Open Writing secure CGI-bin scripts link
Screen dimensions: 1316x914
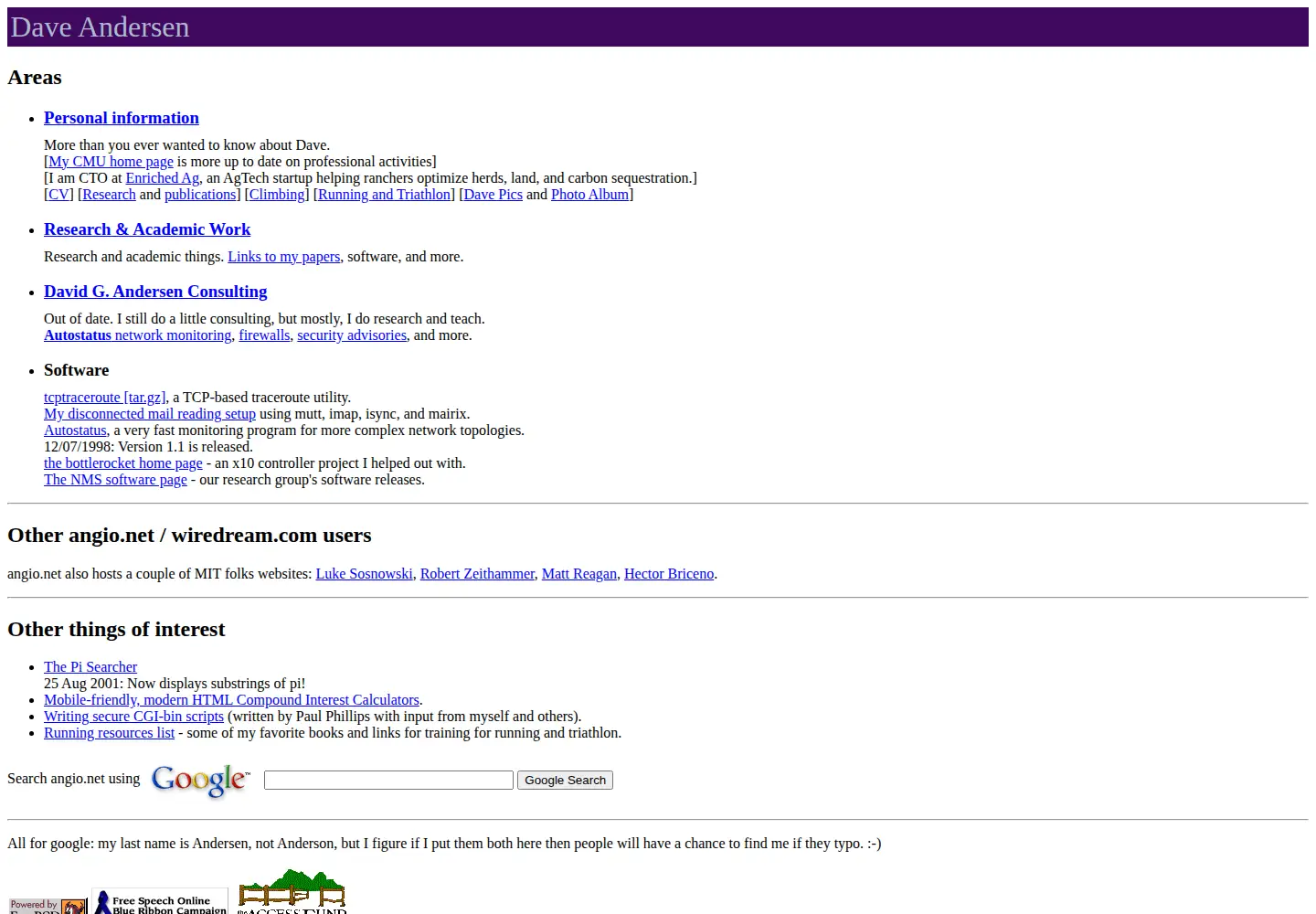pyautogui.click(x=133, y=717)
